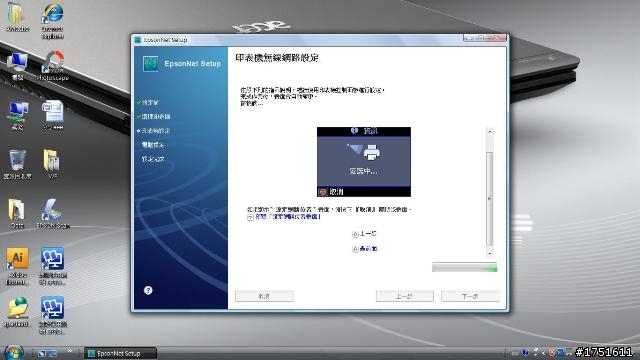Viewport: 640px width, 360px height.
Task: Click the red security icon in the system tray
Action: 552,352
